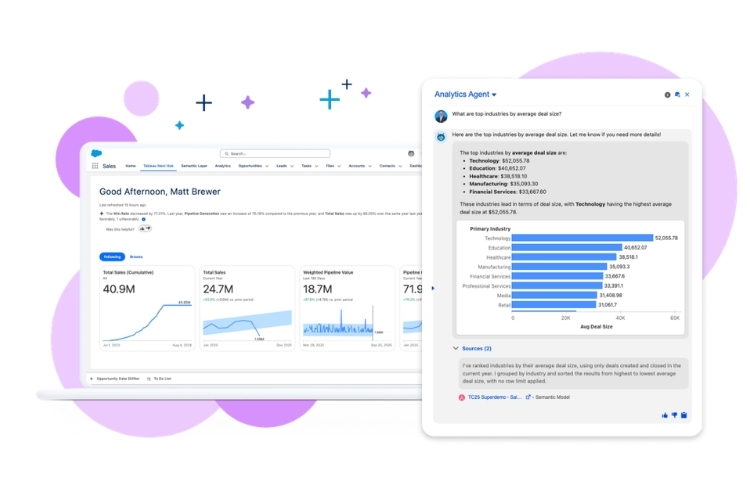Click the Analytics Agent bot avatar
The image size is (750, 500).
click(440, 134)
